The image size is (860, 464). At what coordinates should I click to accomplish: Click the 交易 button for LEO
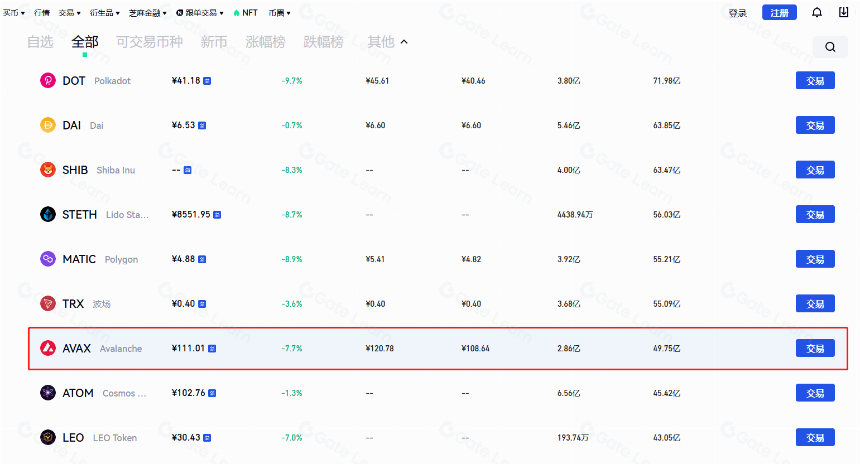815,437
